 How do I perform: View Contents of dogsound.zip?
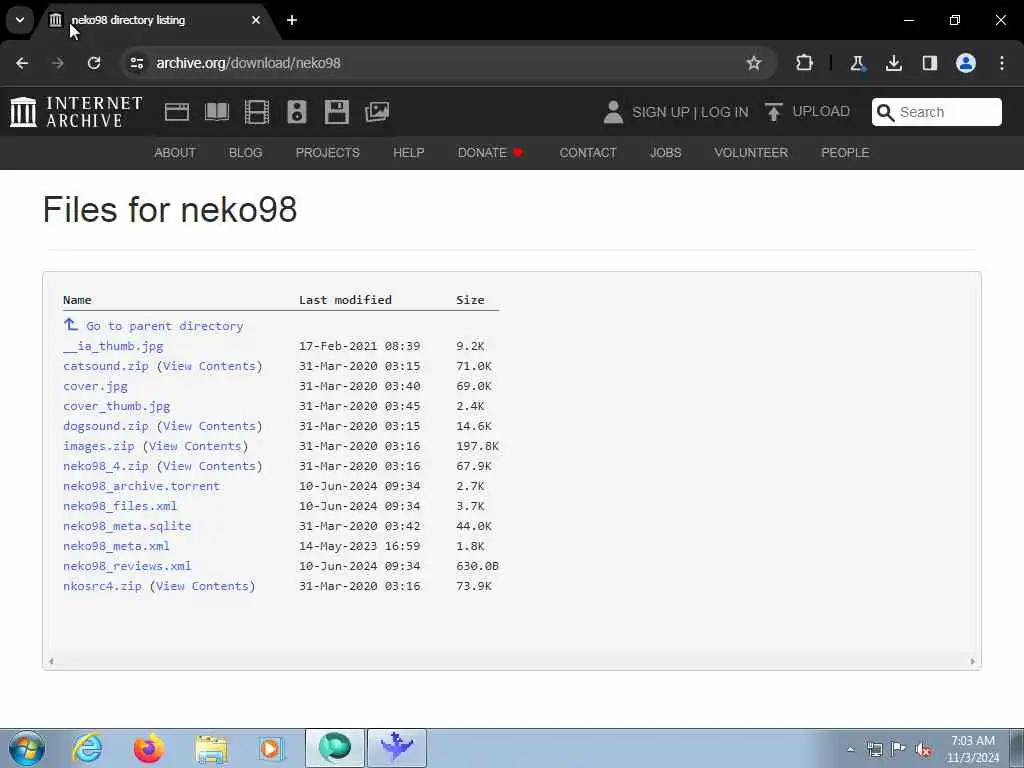pos(210,426)
